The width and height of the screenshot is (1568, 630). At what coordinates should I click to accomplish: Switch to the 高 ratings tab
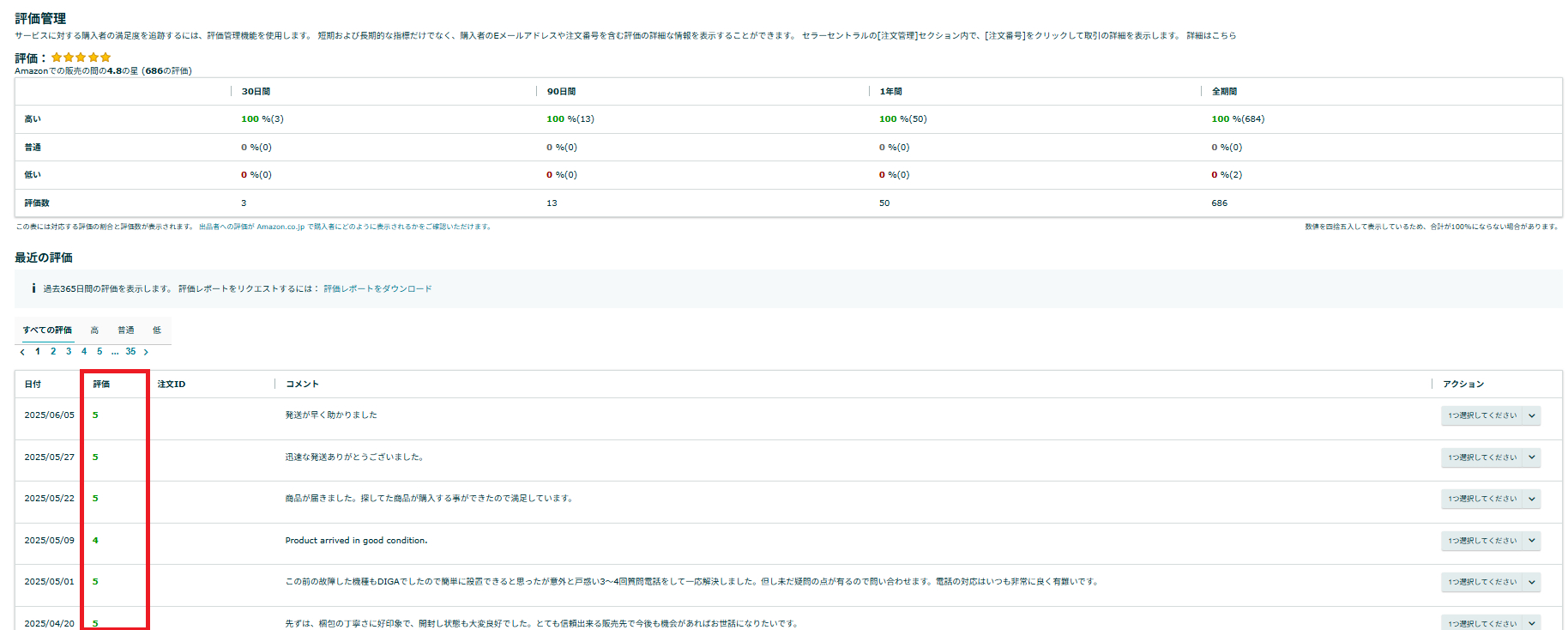coord(94,330)
